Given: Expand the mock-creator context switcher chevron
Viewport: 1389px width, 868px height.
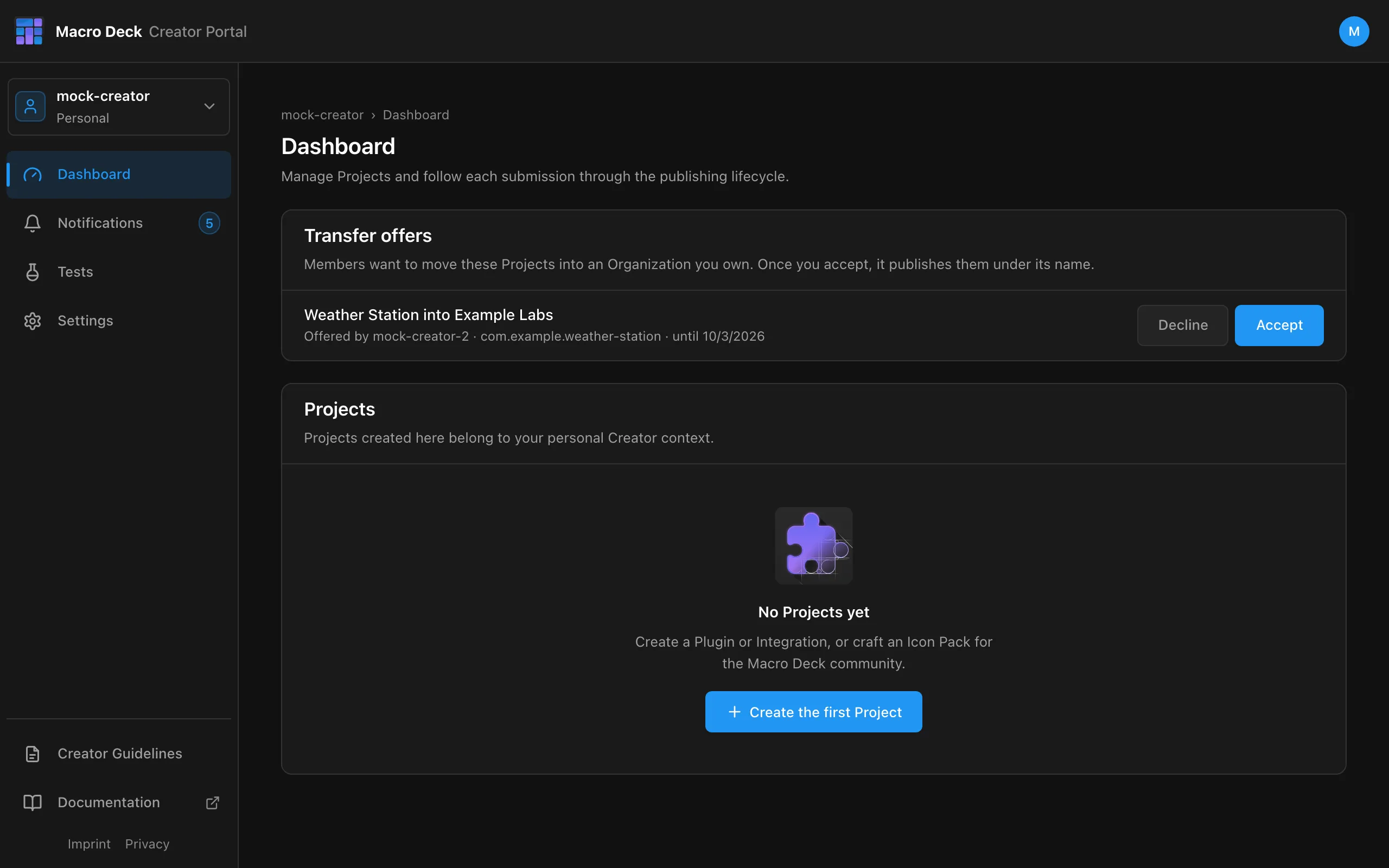Looking at the screenshot, I should click(209, 106).
